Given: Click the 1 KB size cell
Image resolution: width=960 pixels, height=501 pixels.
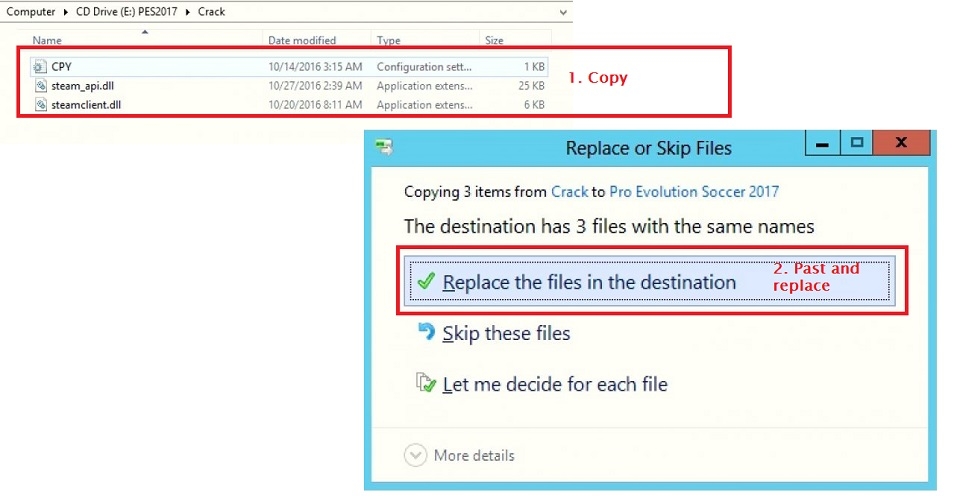Looking at the screenshot, I should [x=534, y=67].
